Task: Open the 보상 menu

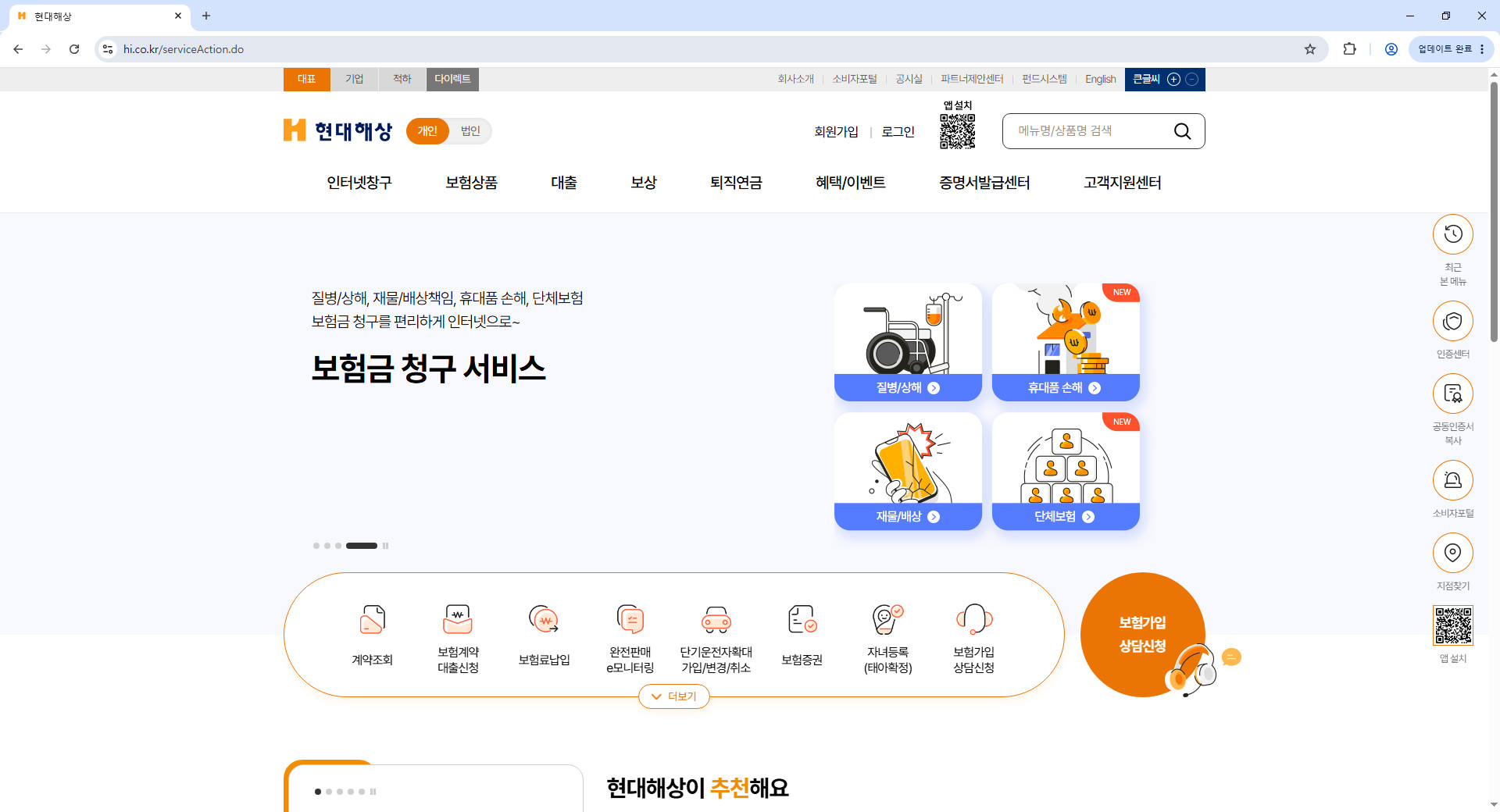Action: tap(644, 183)
